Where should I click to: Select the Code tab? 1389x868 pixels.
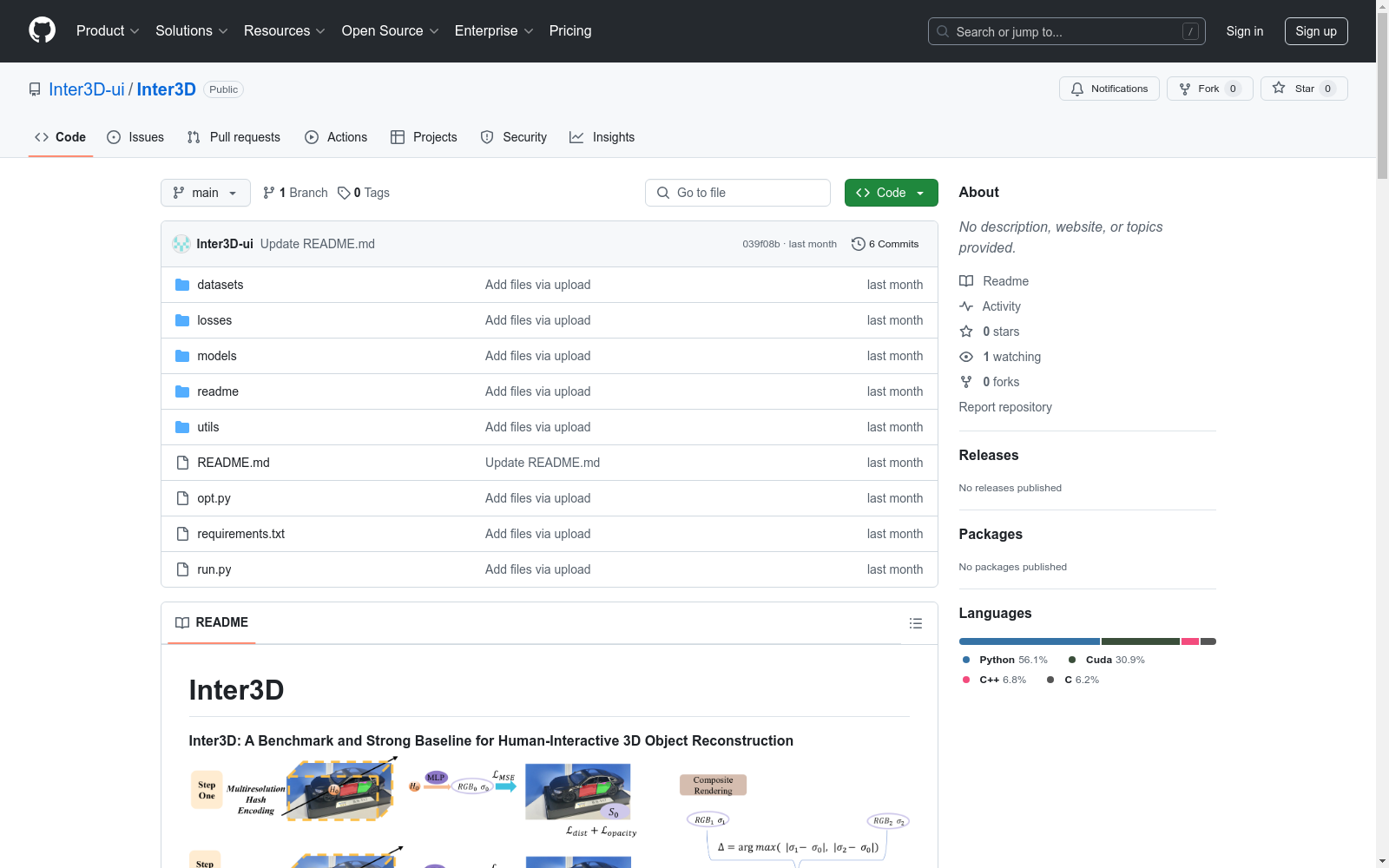61,137
